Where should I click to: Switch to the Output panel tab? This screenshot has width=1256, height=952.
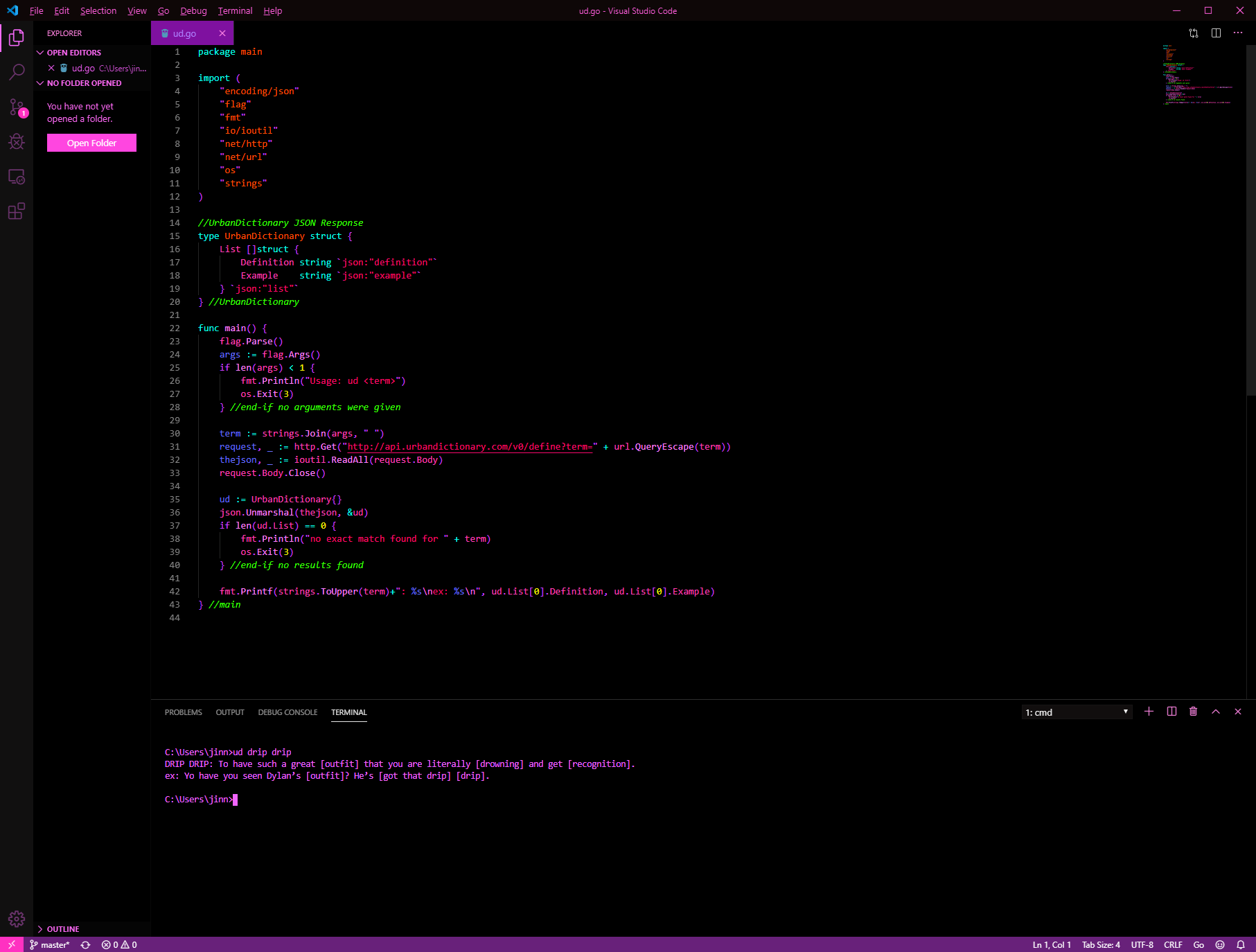click(230, 712)
